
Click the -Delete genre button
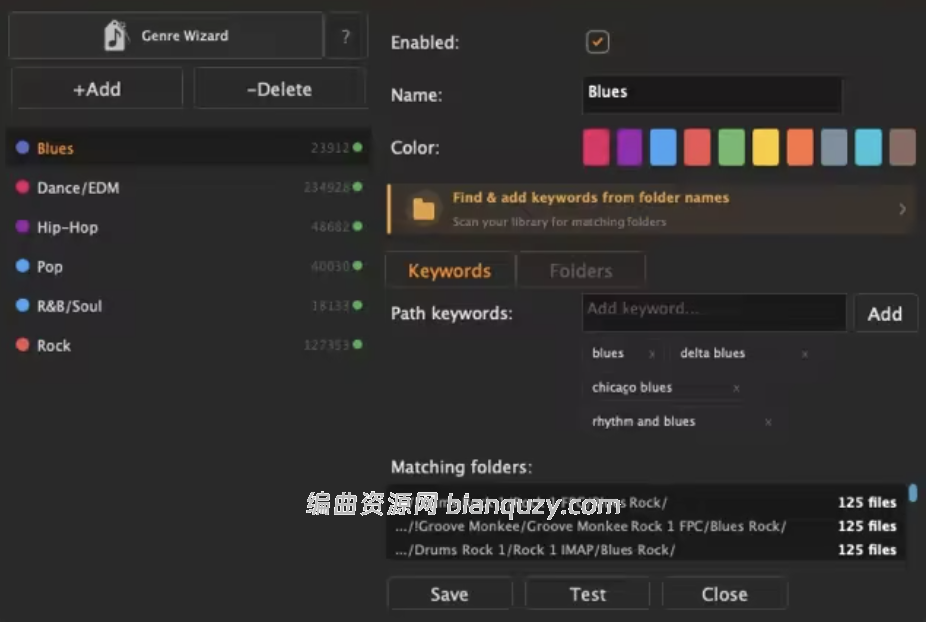[x=279, y=89]
